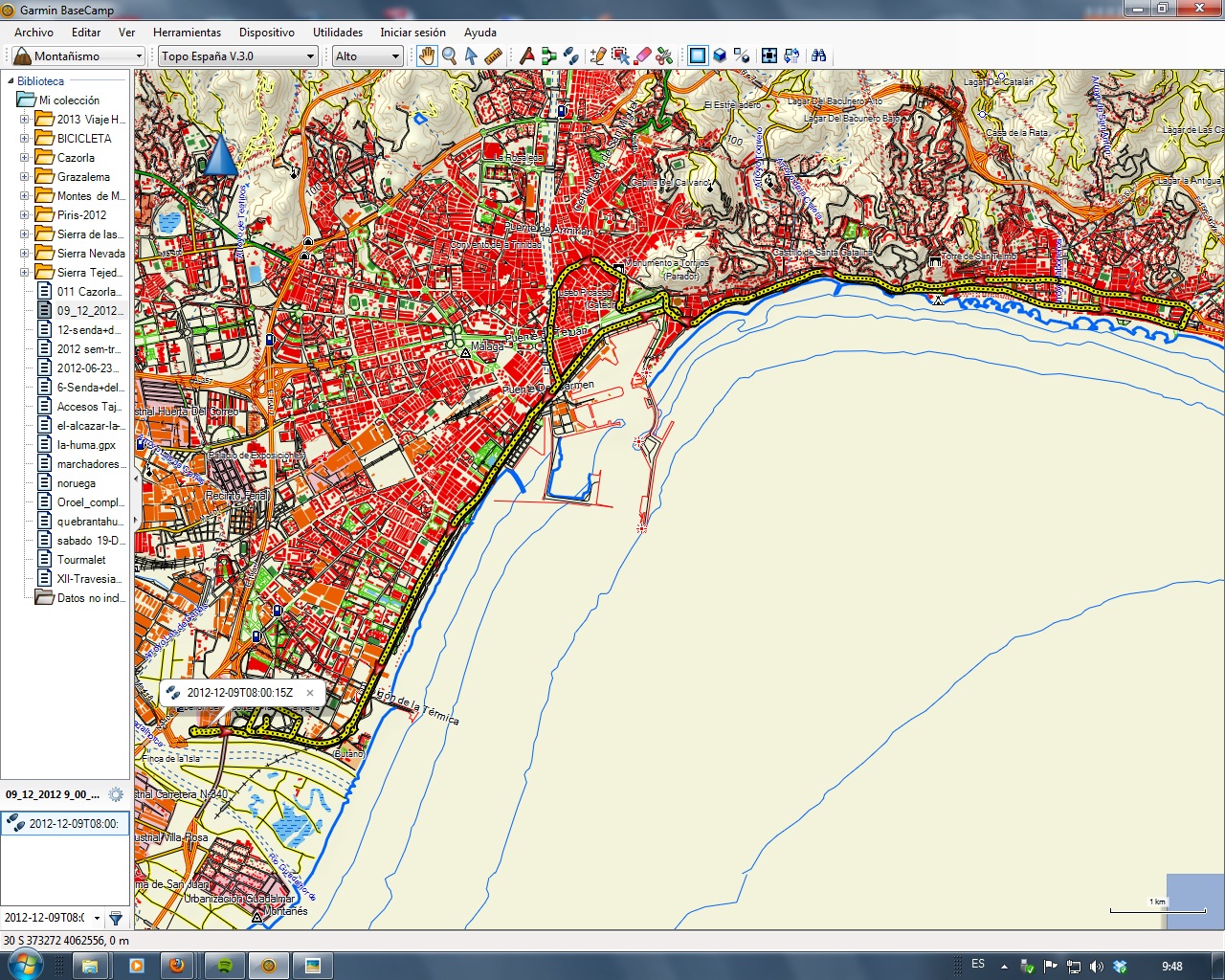Choose the Measure ruler tool

[x=494, y=56]
